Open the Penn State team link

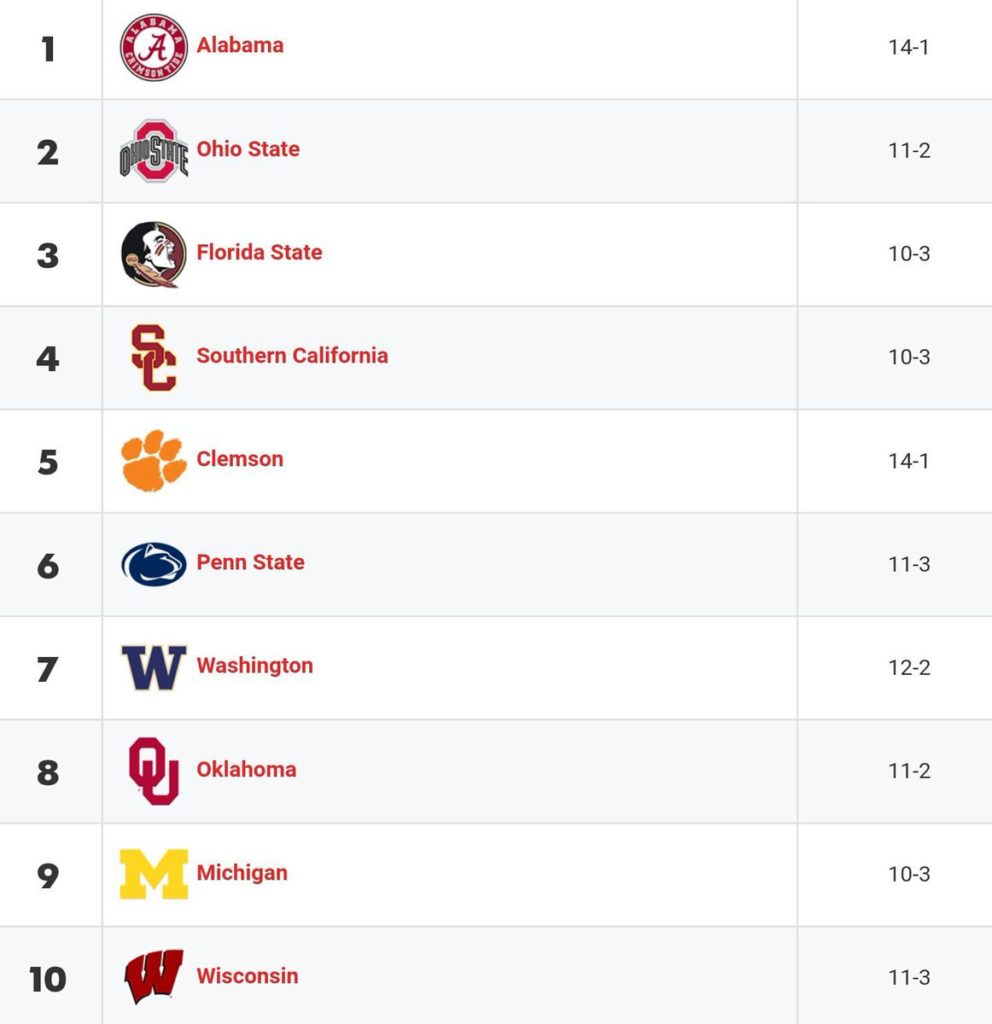point(251,562)
